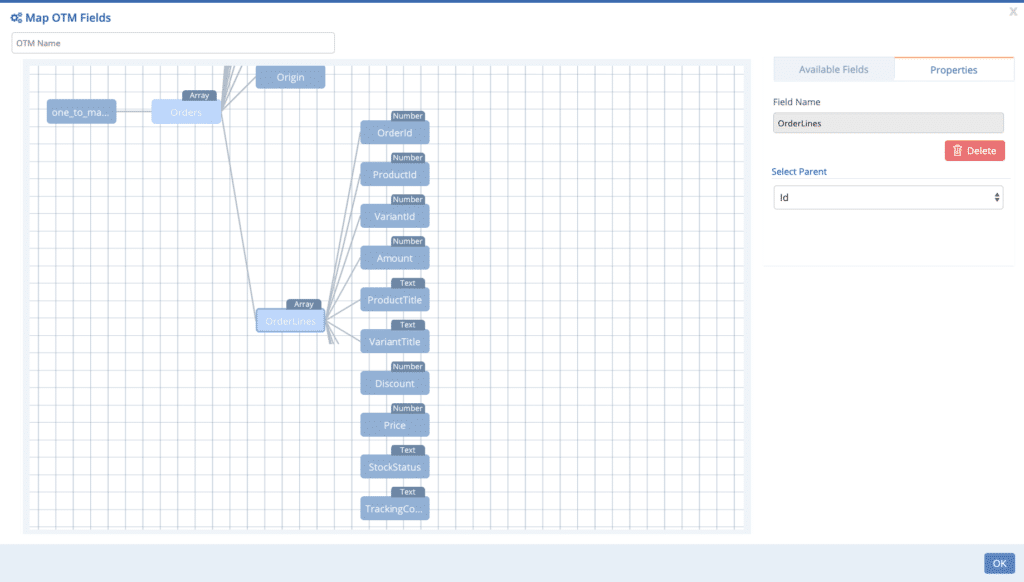Select the Orders array node
This screenshot has height=582, width=1024.
tap(186, 112)
